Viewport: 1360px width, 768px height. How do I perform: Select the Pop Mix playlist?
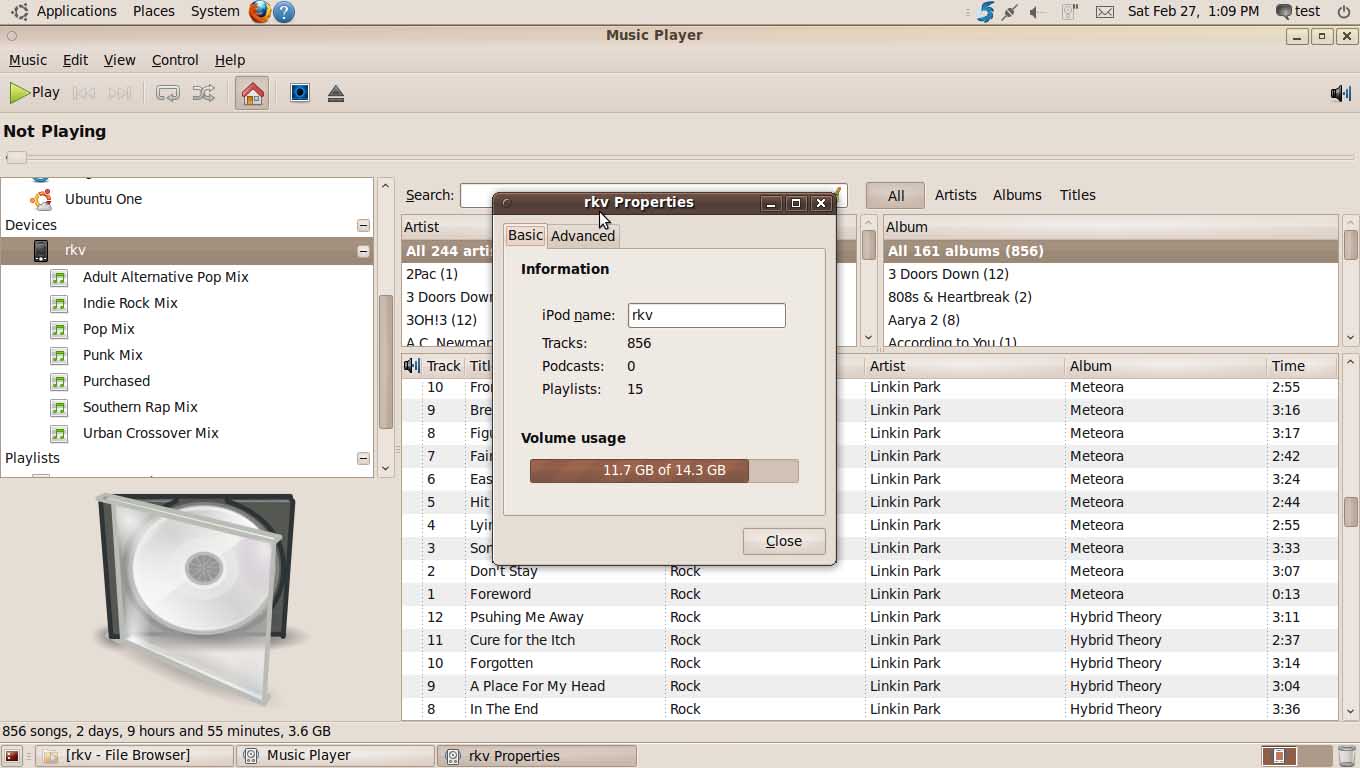click(x=108, y=329)
